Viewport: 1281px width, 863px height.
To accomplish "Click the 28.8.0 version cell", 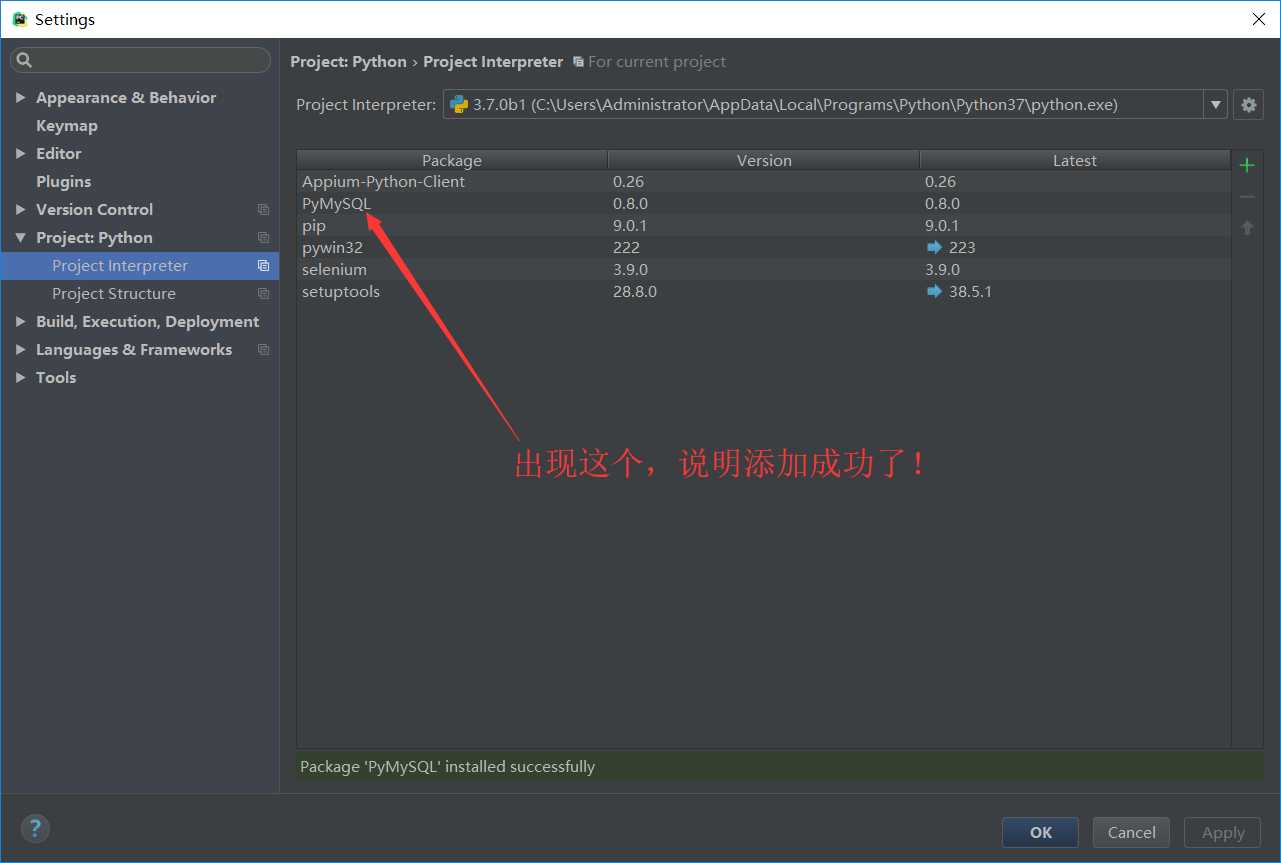I will click(x=635, y=291).
